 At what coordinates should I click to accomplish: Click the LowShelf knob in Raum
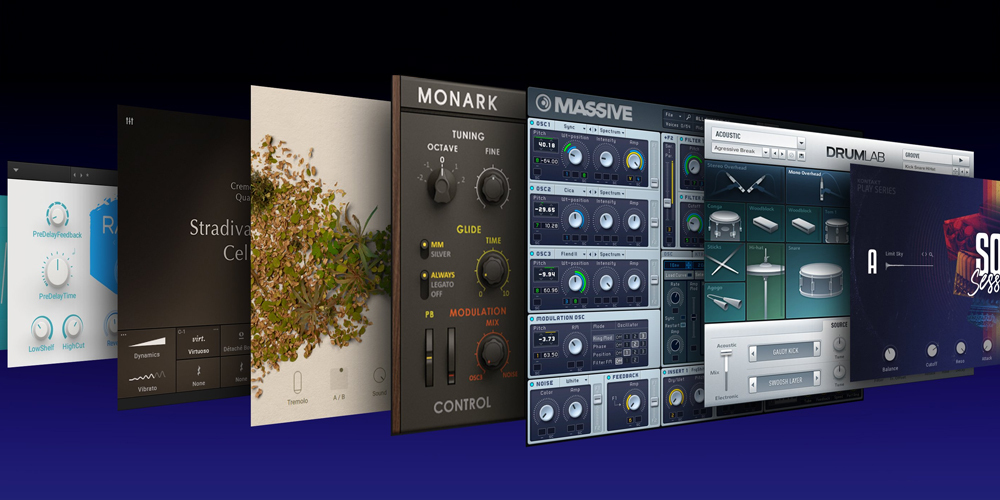(x=41, y=328)
